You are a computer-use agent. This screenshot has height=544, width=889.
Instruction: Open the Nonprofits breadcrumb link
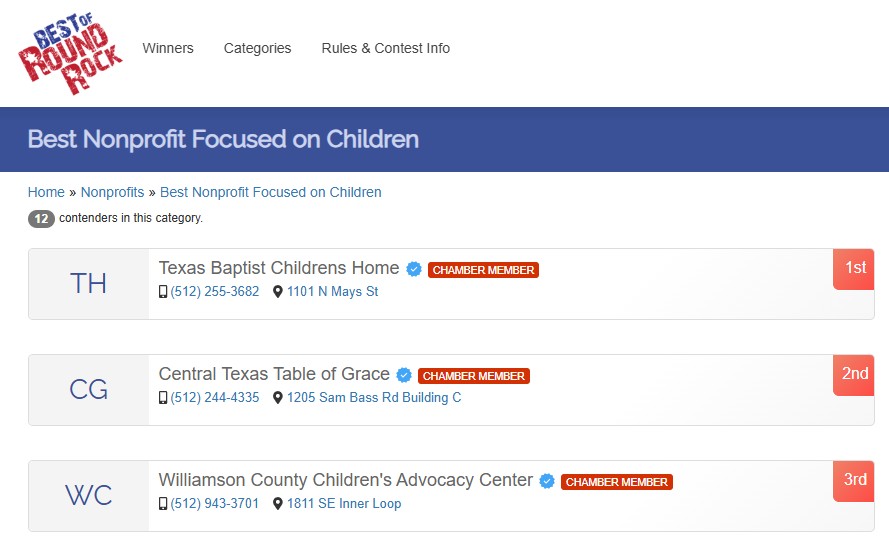(x=113, y=192)
